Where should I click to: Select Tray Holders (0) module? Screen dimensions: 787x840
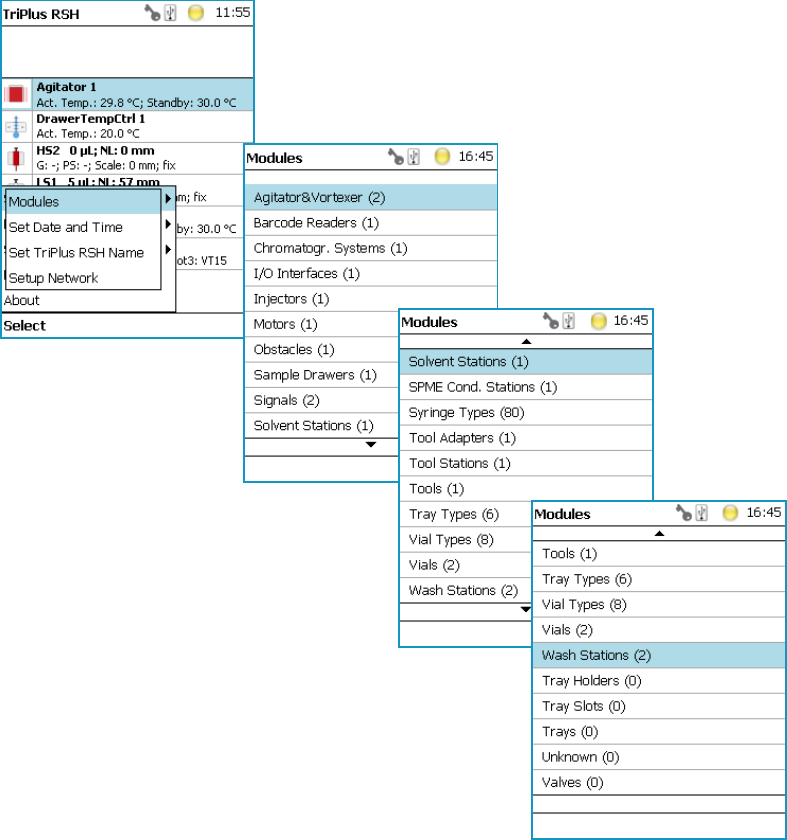point(659,681)
